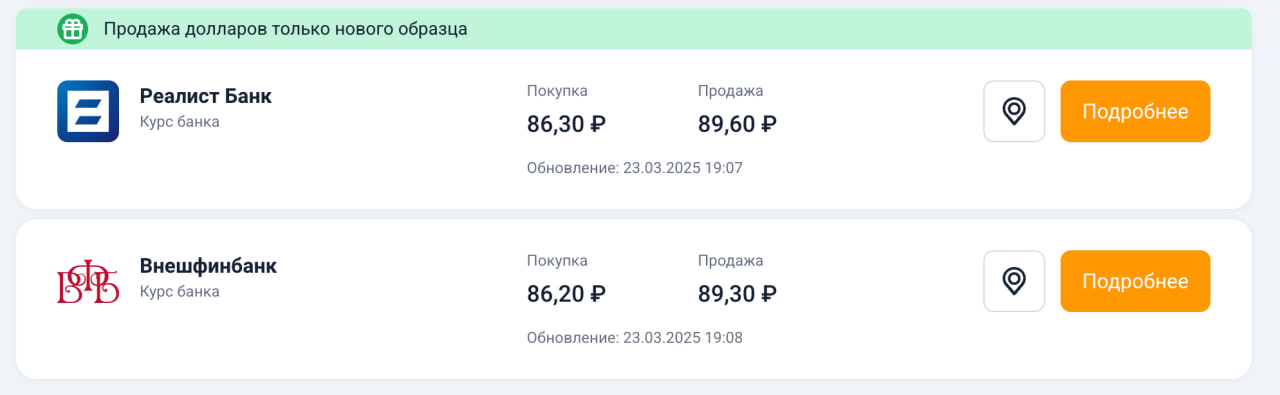Open Подробнее for Реалист Банк
This screenshot has height=395, width=1280.
(1135, 111)
